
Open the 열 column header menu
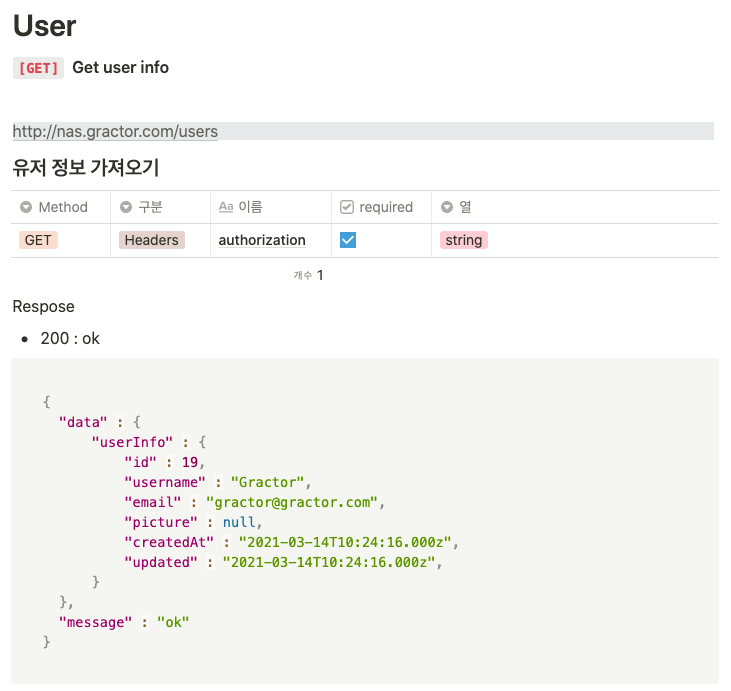click(575, 207)
